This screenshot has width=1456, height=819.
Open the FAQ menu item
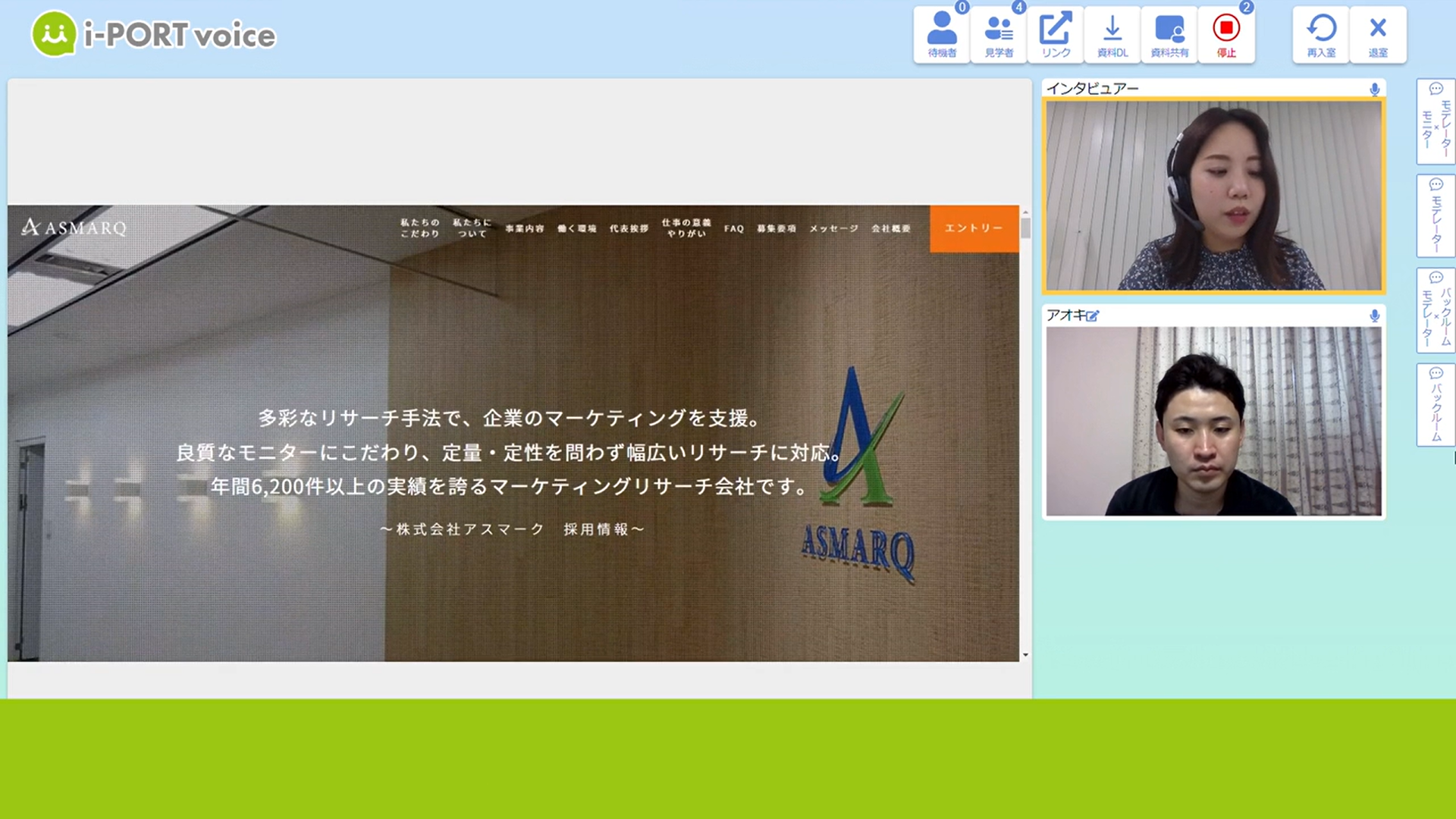point(733,228)
